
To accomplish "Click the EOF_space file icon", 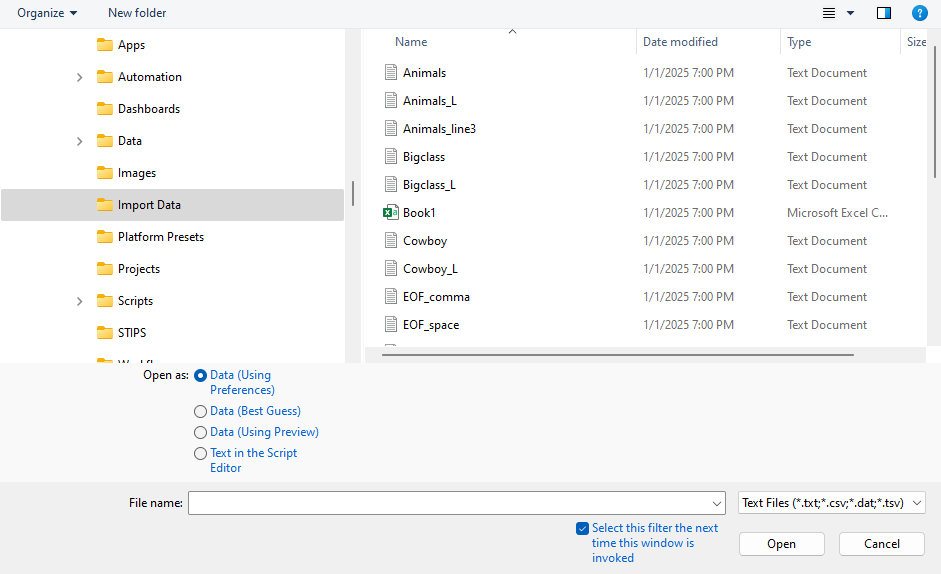I will (391, 325).
